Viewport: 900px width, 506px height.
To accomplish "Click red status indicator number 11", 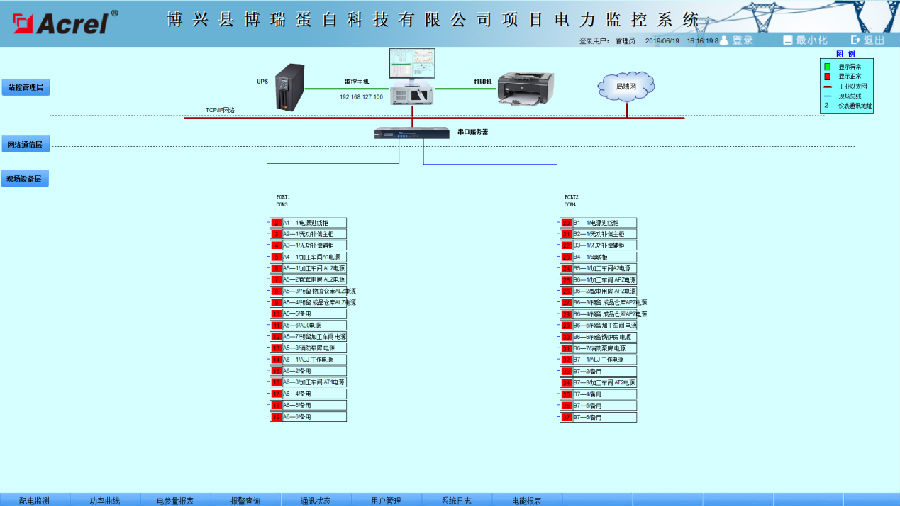I will pos(277,325).
